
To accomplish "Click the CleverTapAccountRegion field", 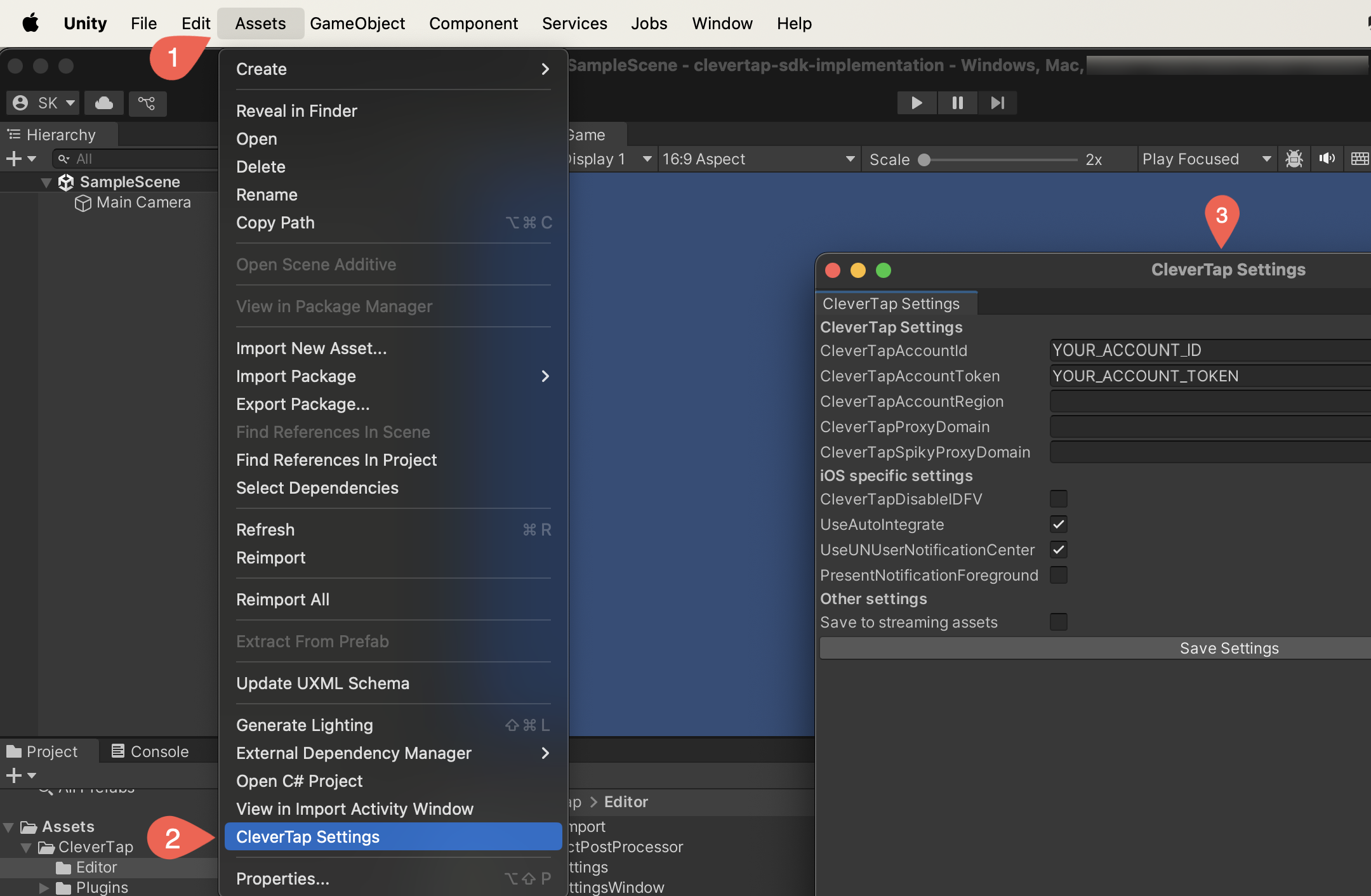I will pos(1210,401).
